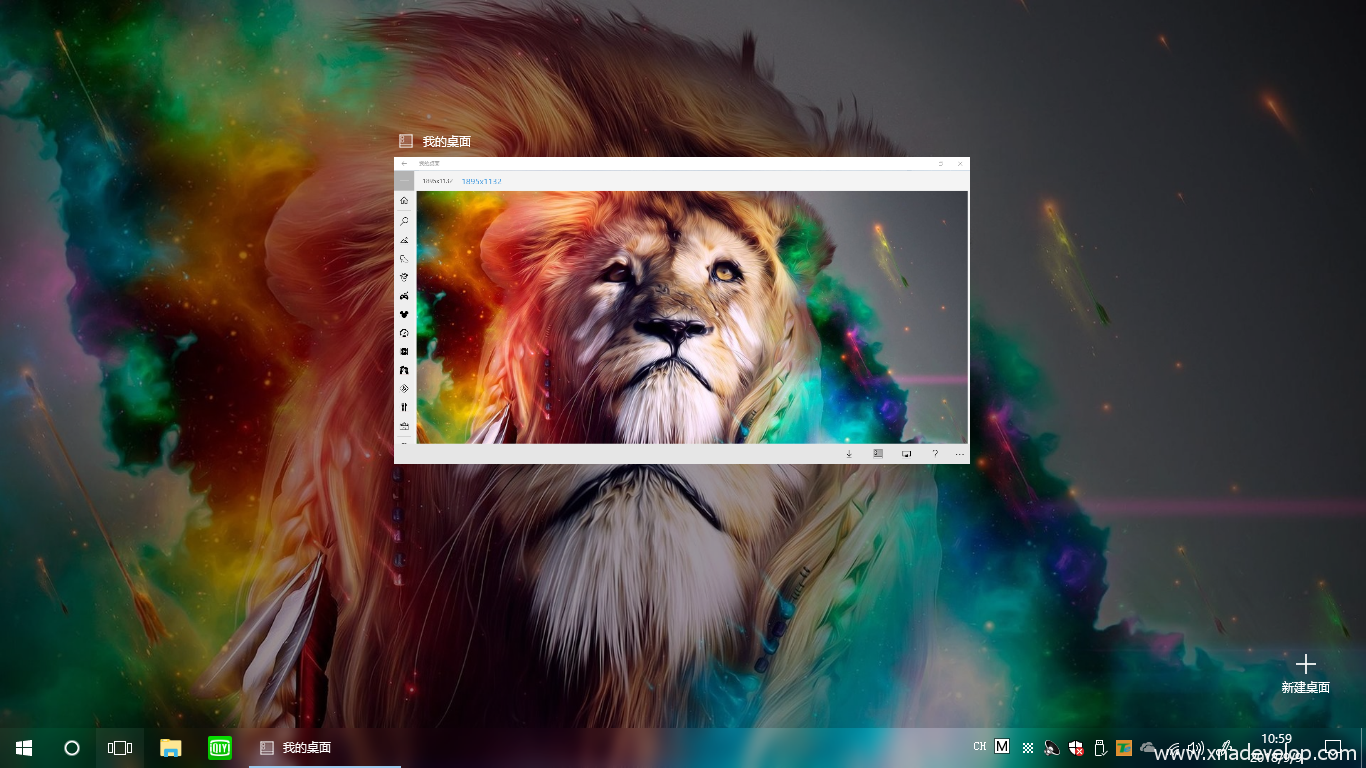Open the Windows Start menu
The width and height of the screenshot is (1366, 768).
tap(24, 747)
